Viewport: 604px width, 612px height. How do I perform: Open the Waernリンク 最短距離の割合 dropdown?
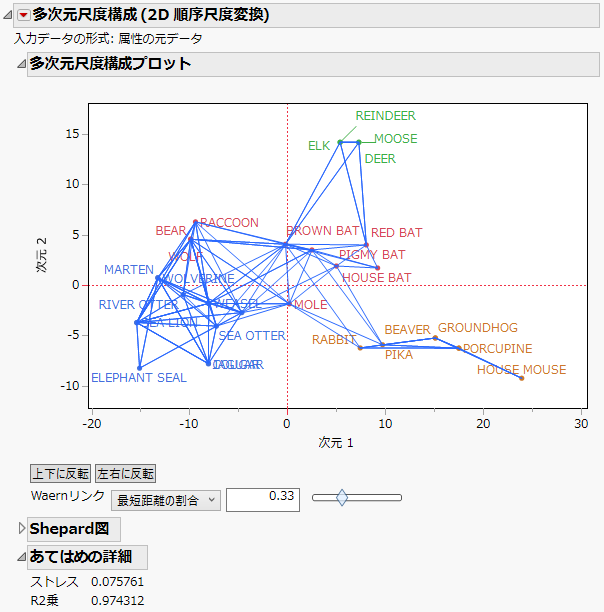click(165, 500)
